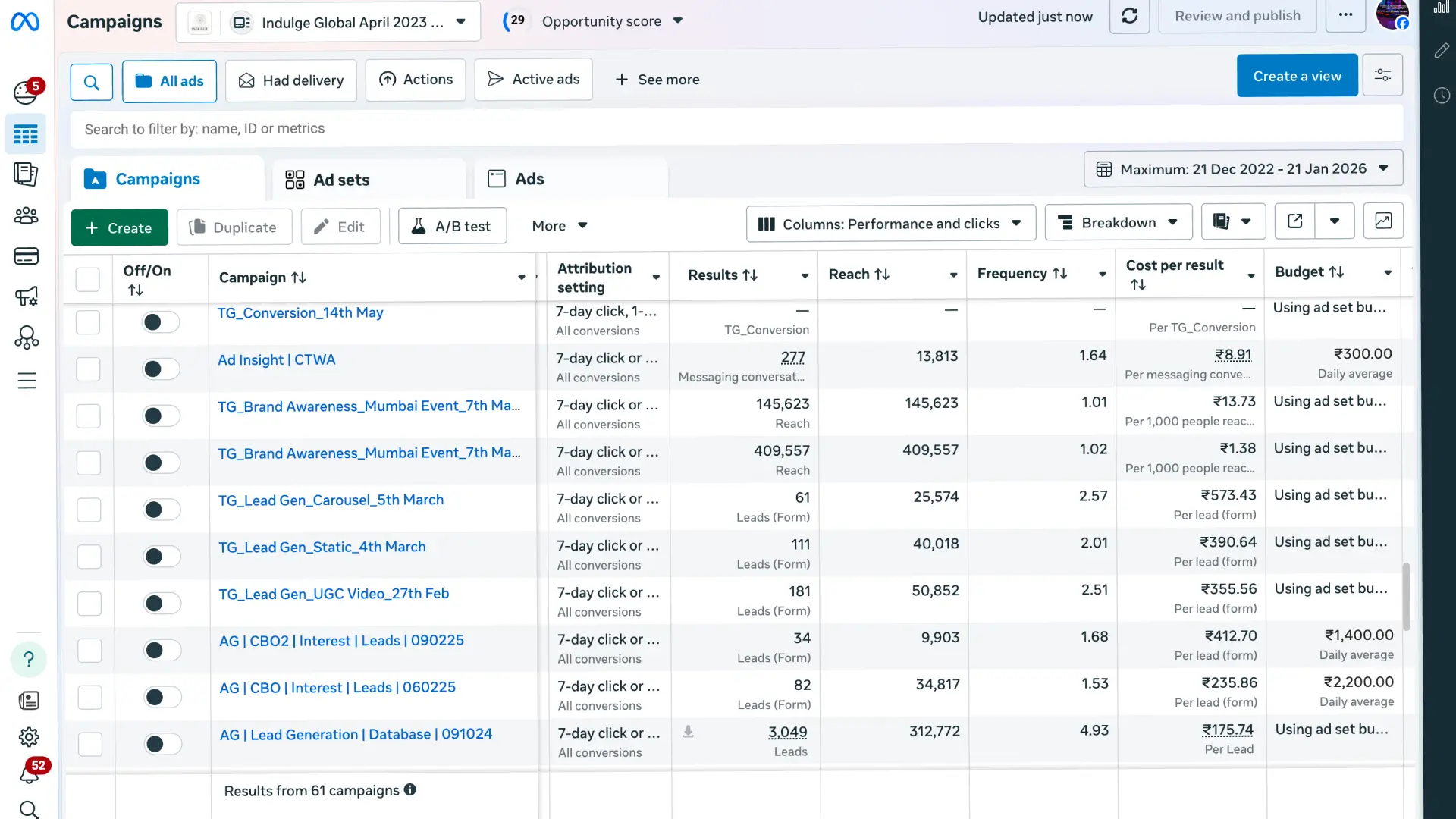Click the refresh data icon

click(x=1129, y=17)
